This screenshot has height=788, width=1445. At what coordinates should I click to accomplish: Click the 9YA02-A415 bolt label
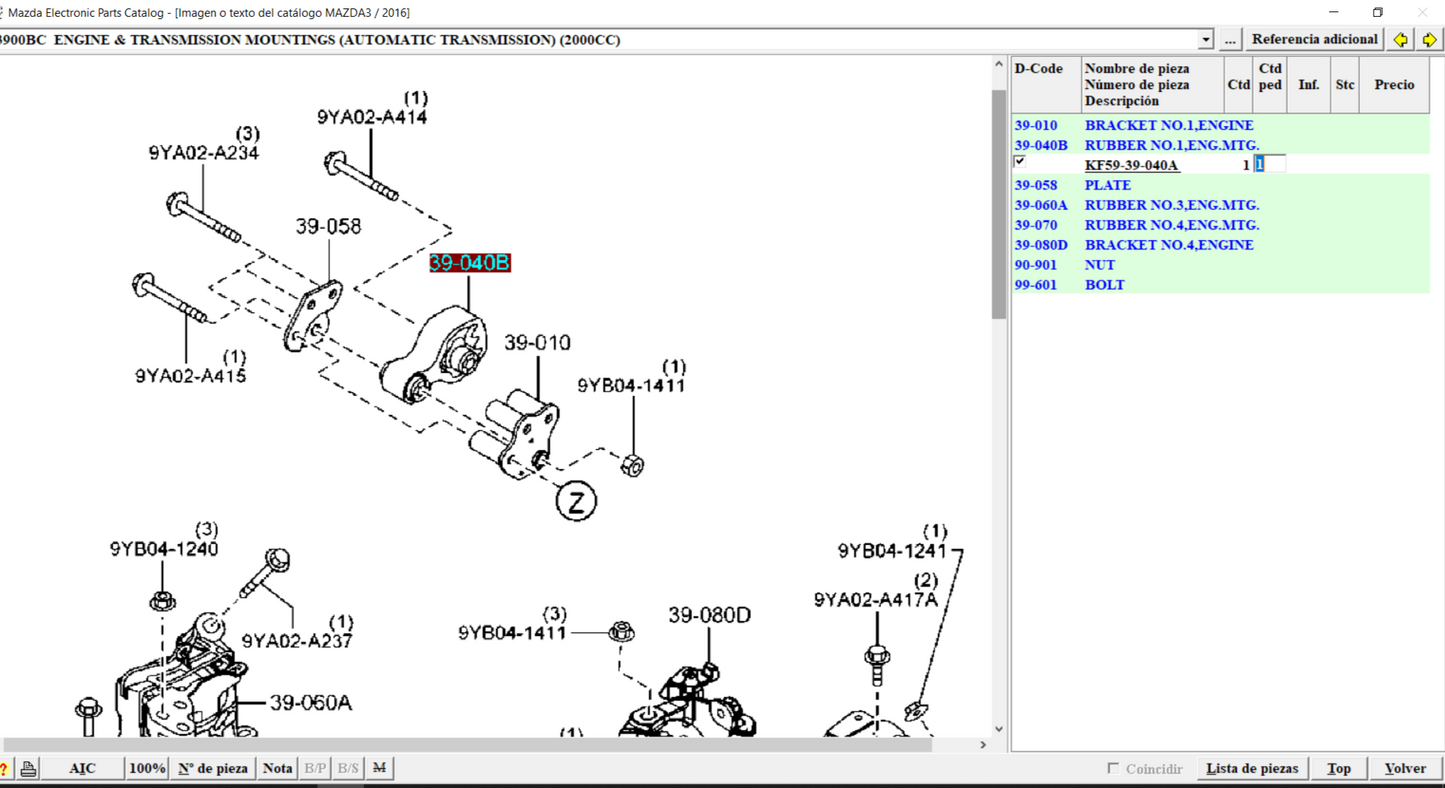[190, 376]
